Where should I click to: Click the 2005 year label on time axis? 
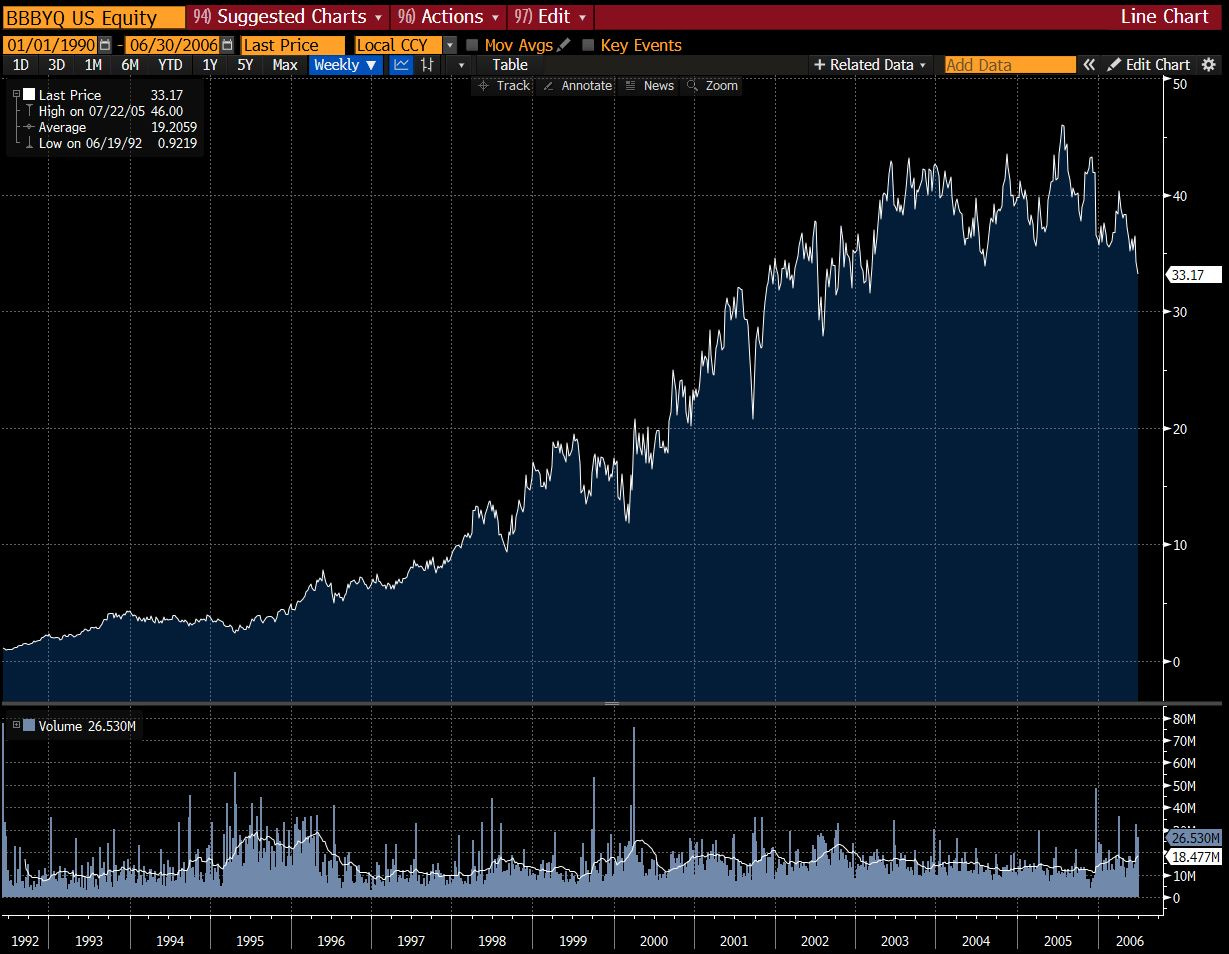(x=1057, y=941)
